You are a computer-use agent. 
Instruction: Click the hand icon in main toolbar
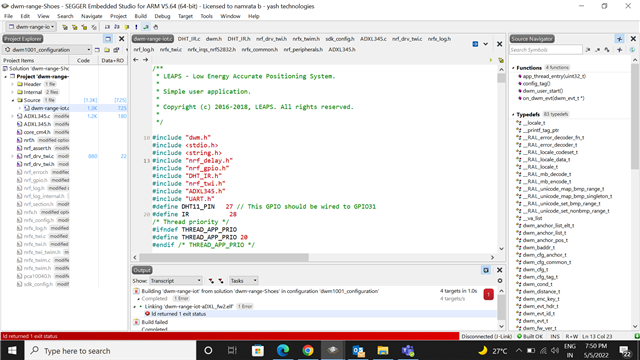point(156,27)
